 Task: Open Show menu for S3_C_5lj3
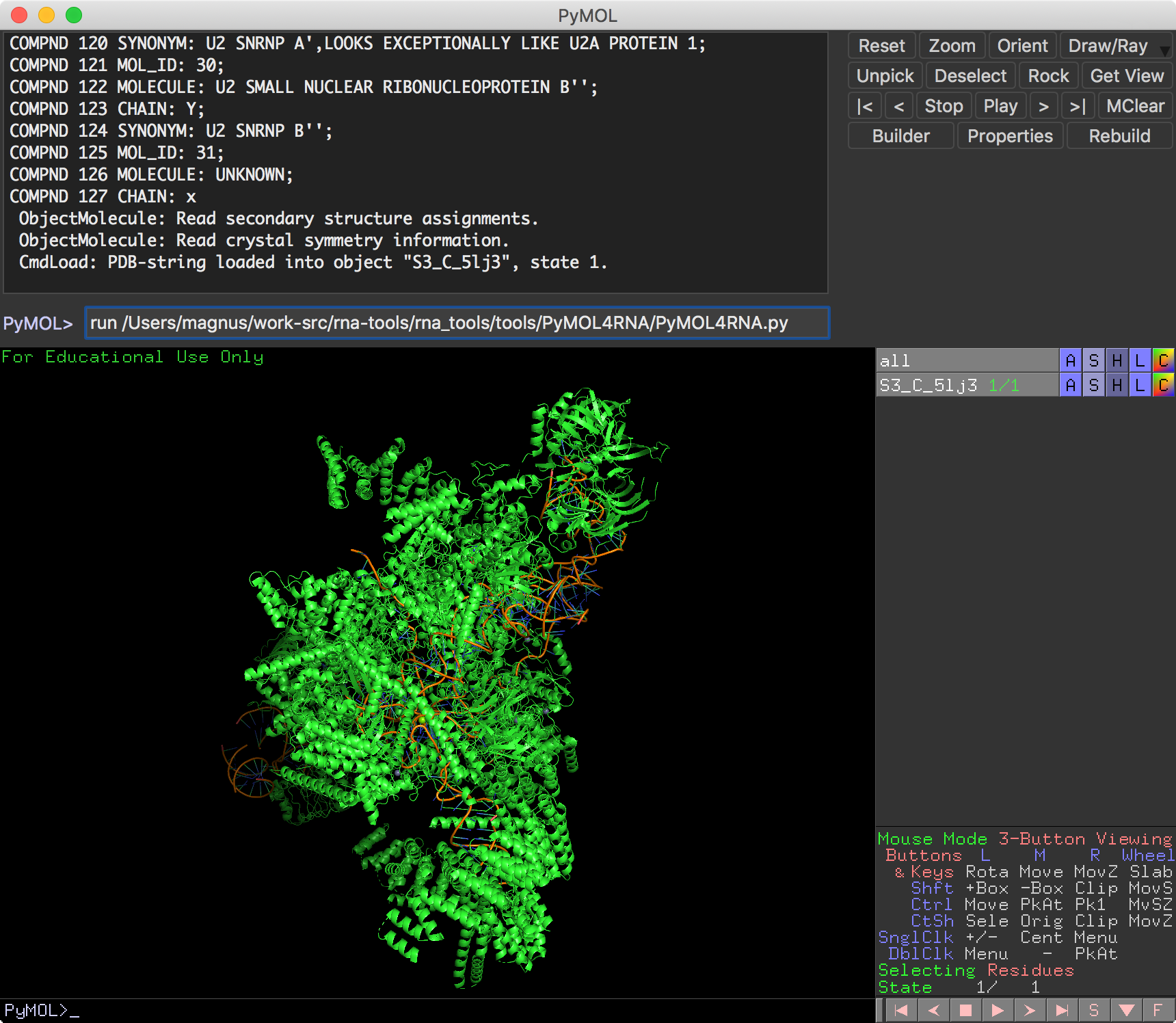click(1094, 386)
